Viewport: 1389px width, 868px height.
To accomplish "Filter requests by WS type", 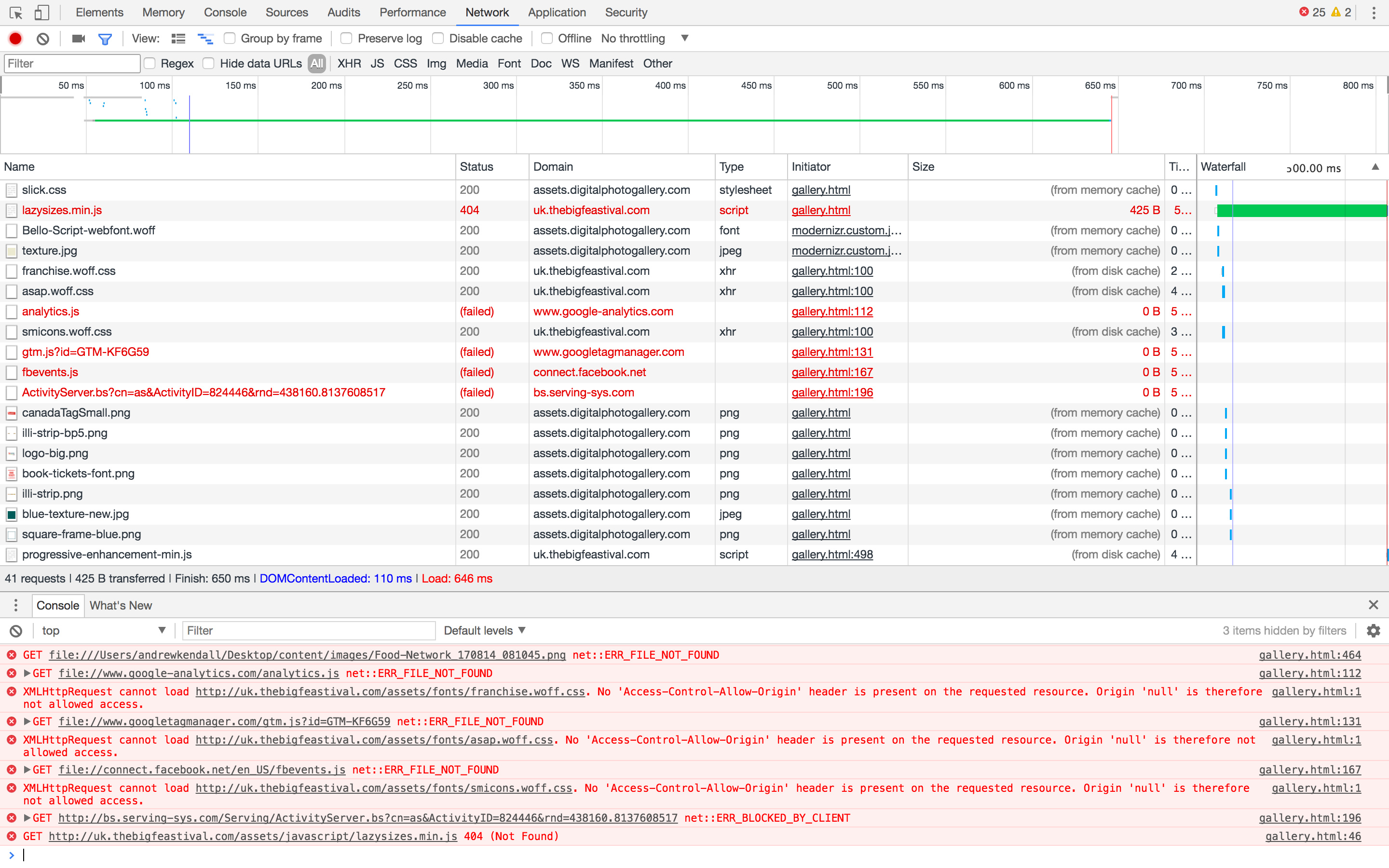I will pyautogui.click(x=570, y=64).
